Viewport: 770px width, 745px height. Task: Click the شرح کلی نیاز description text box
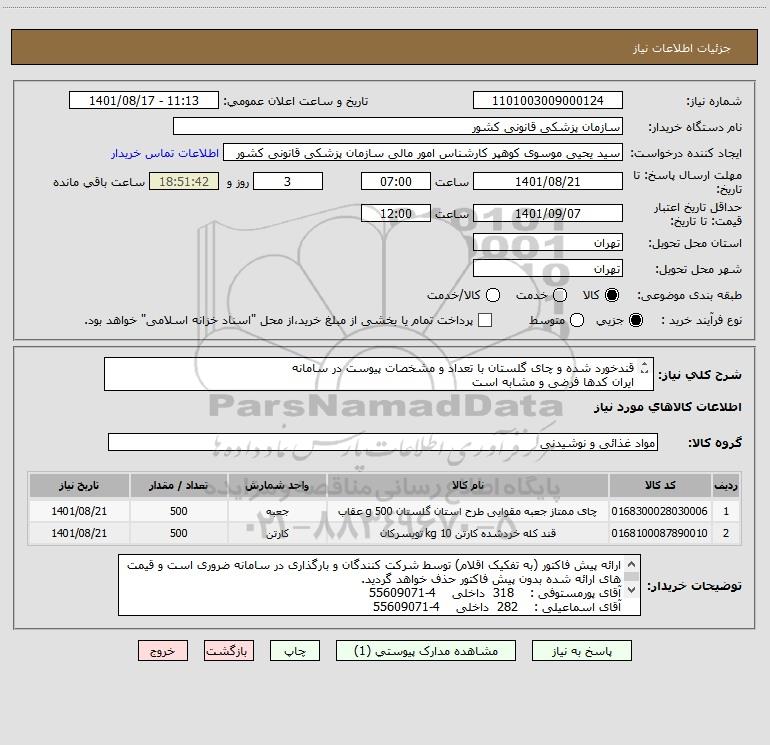[379, 374]
